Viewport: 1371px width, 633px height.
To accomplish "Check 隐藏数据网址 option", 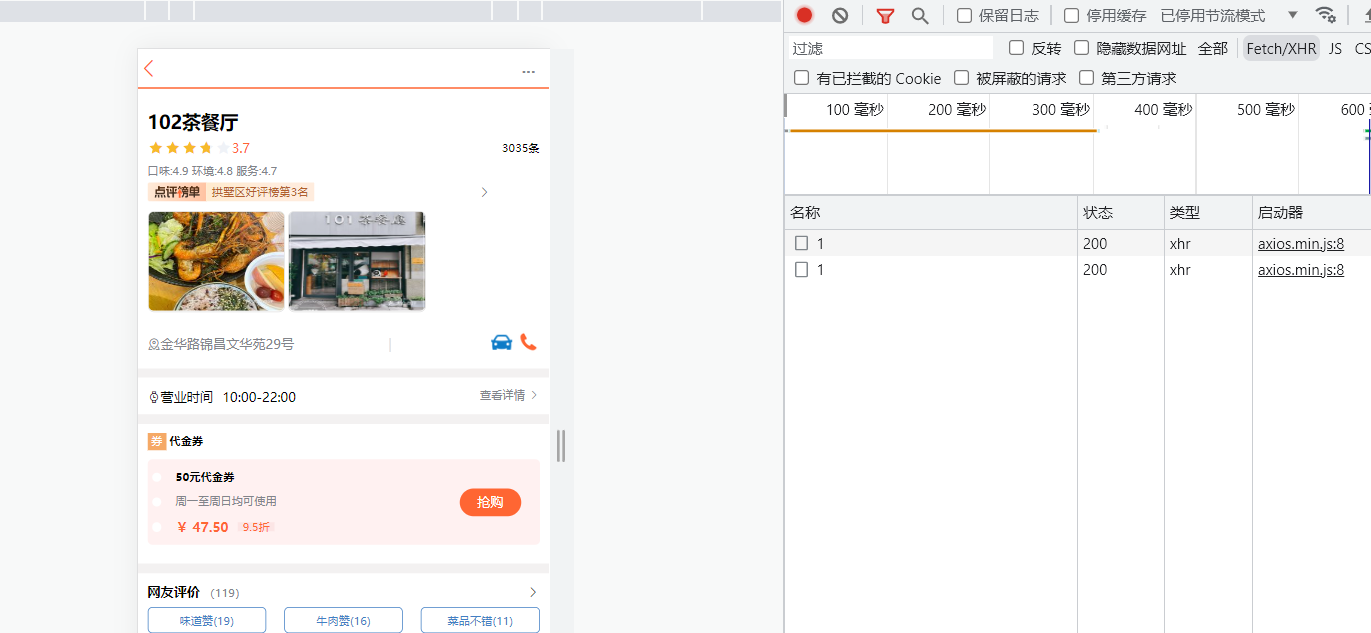I will click(1081, 47).
